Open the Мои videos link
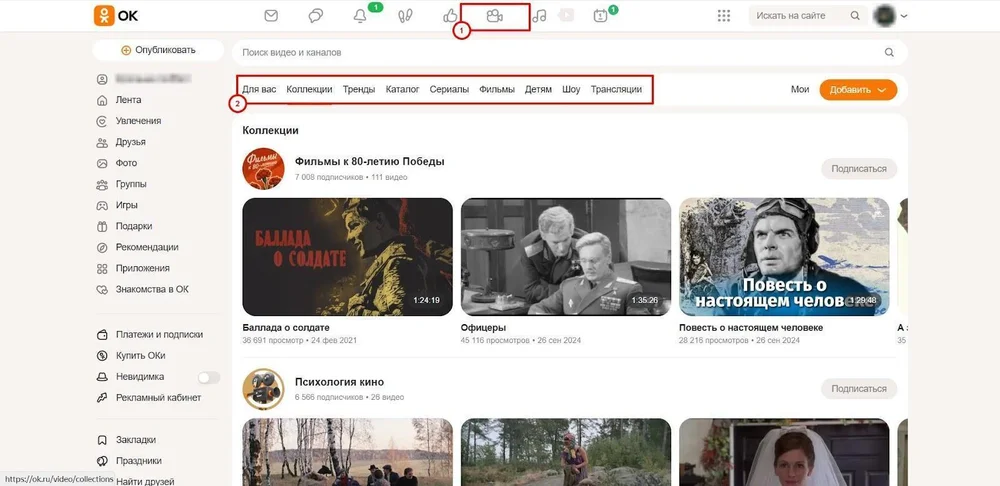Viewport: 1000px width, 486px height. point(800,89)
